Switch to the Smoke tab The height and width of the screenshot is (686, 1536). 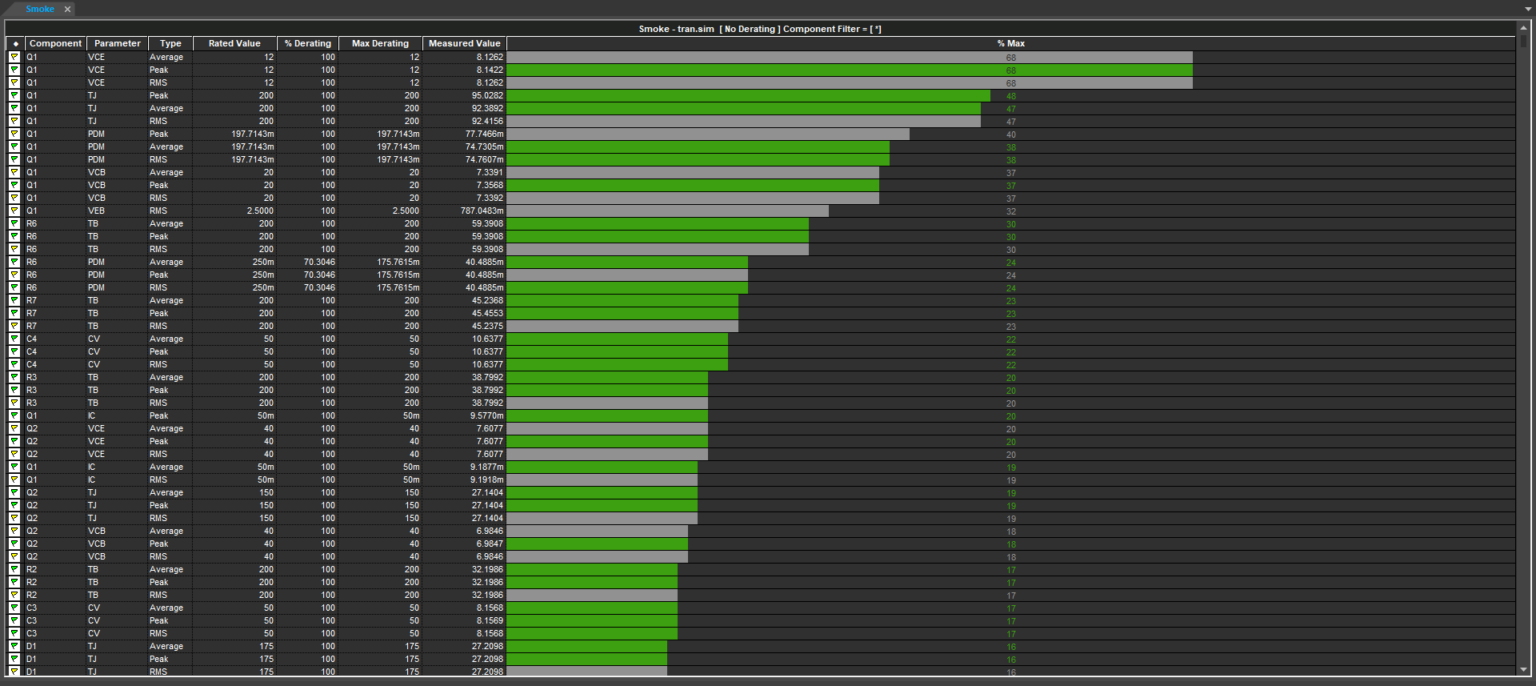38,9
